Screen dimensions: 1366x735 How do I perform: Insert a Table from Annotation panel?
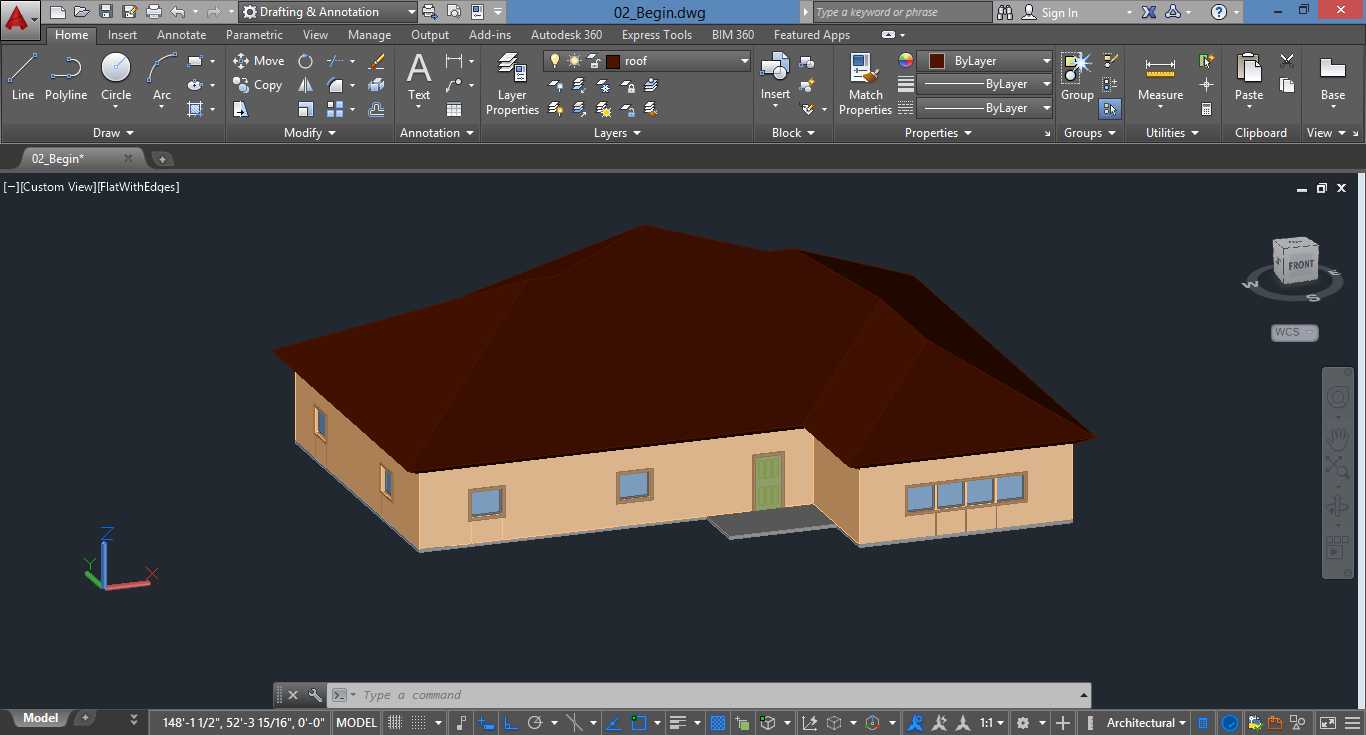pyautogui.click(x=454, y=109)
